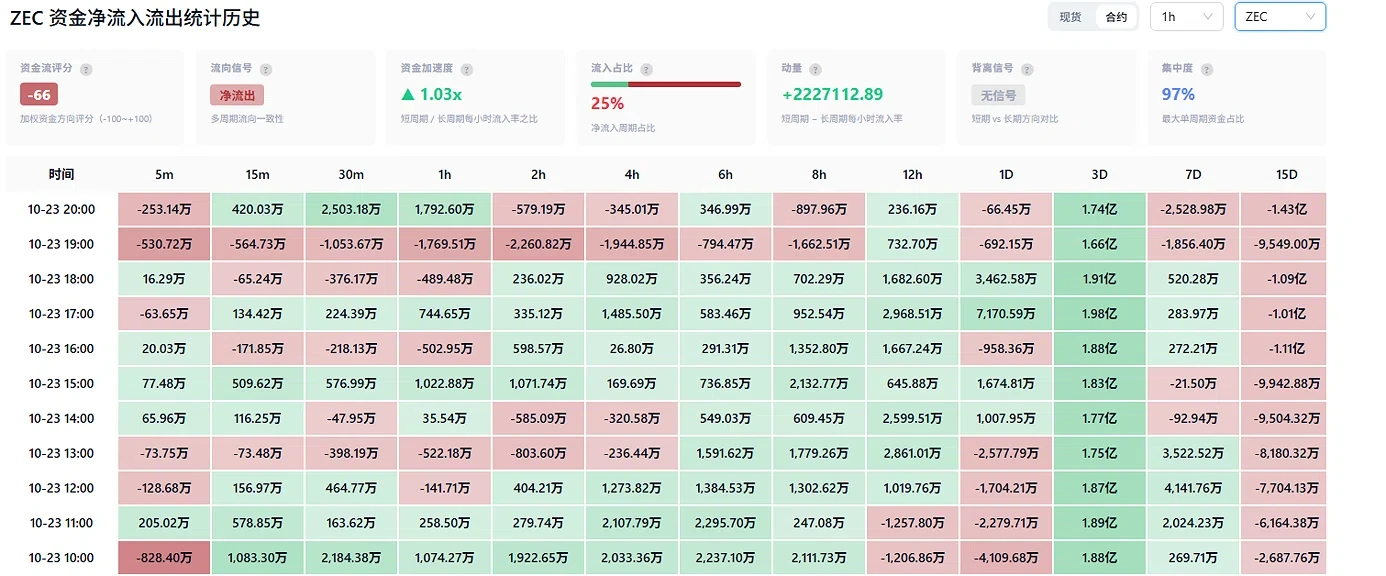Screen dimensions: 1386x576
Task: Click the 集中度 question mark icon
Action: pos(1207,70)
